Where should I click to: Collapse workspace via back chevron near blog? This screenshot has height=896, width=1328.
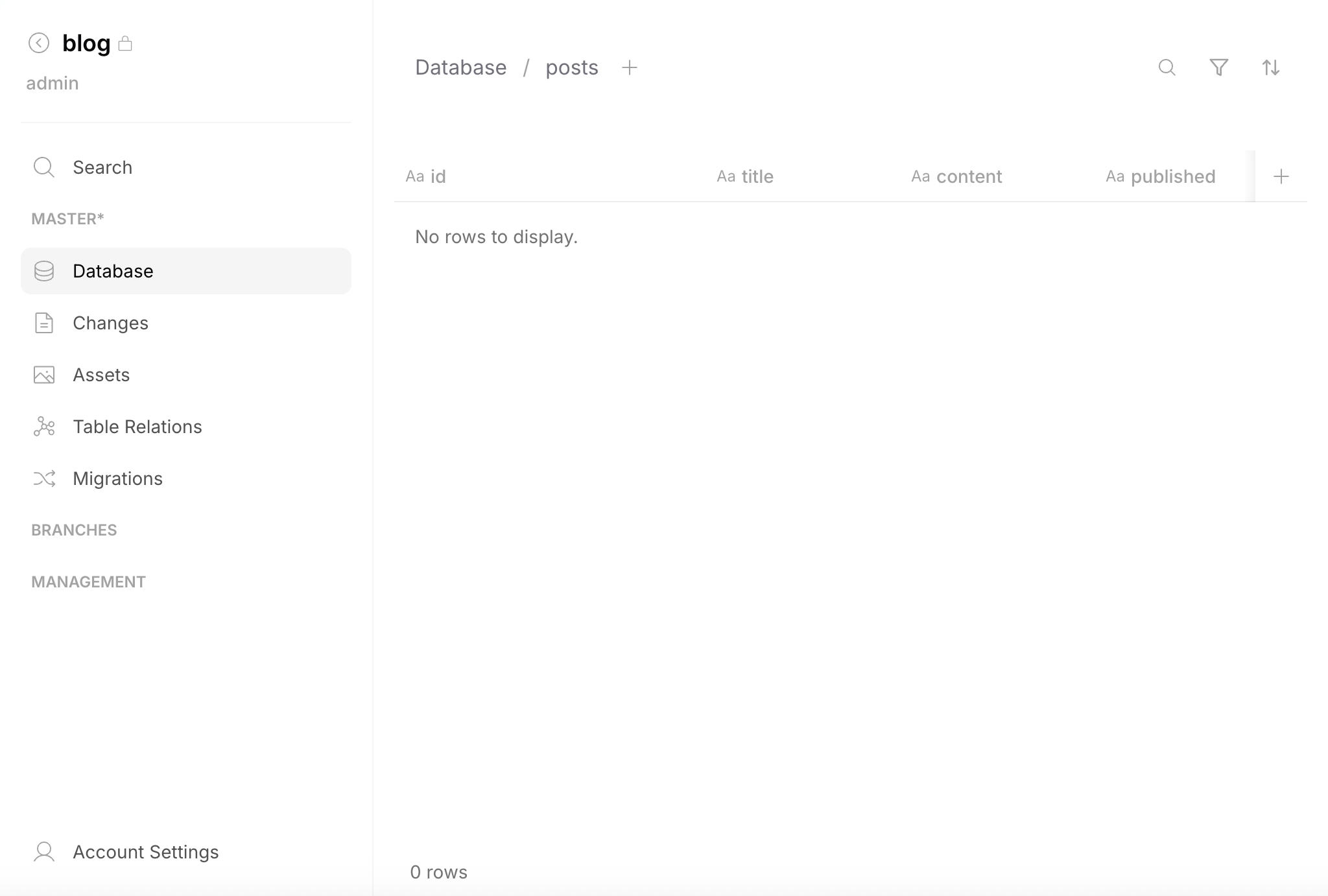[40, 43]
